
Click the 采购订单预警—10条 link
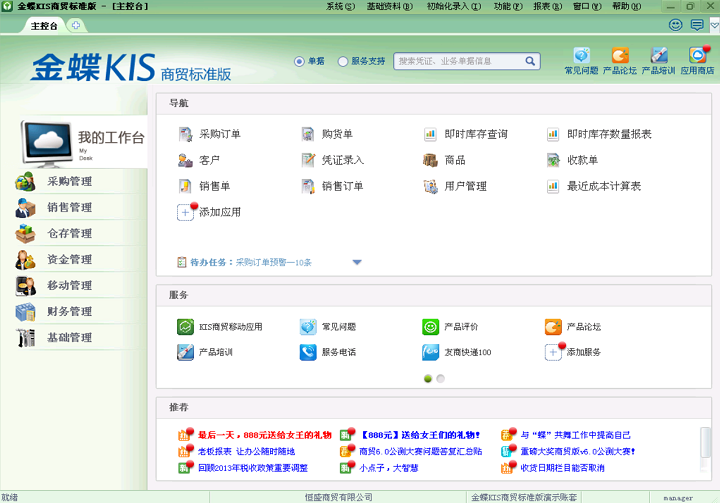coord(273,263)
